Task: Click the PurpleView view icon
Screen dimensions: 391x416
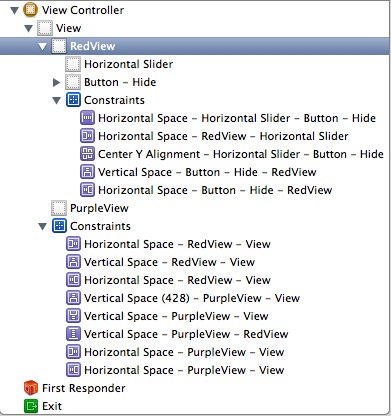Action: [59, 208]
